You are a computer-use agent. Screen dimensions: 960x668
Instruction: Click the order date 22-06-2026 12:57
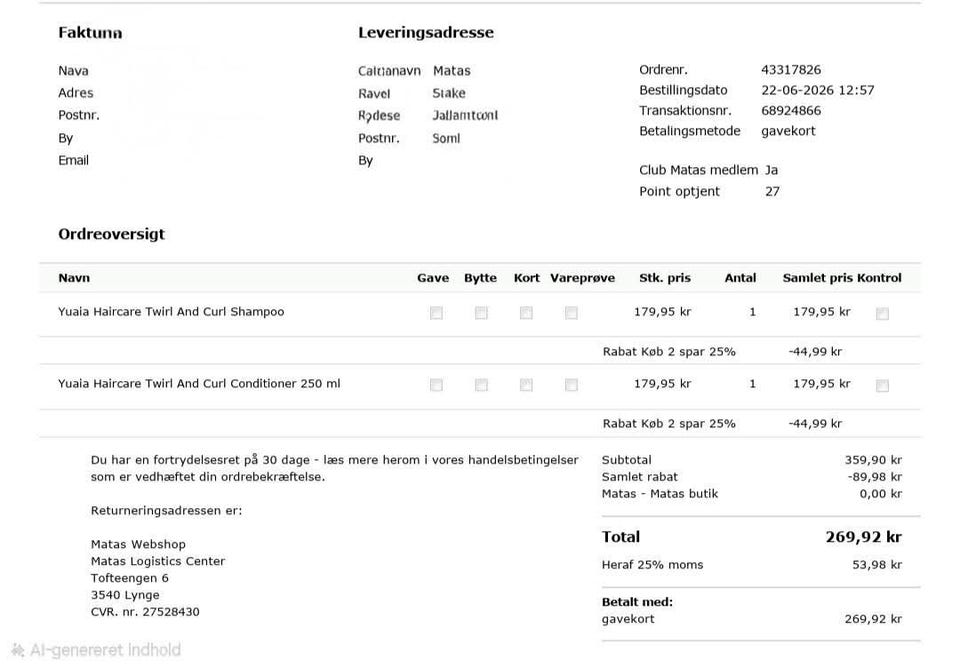pos(817,90)
